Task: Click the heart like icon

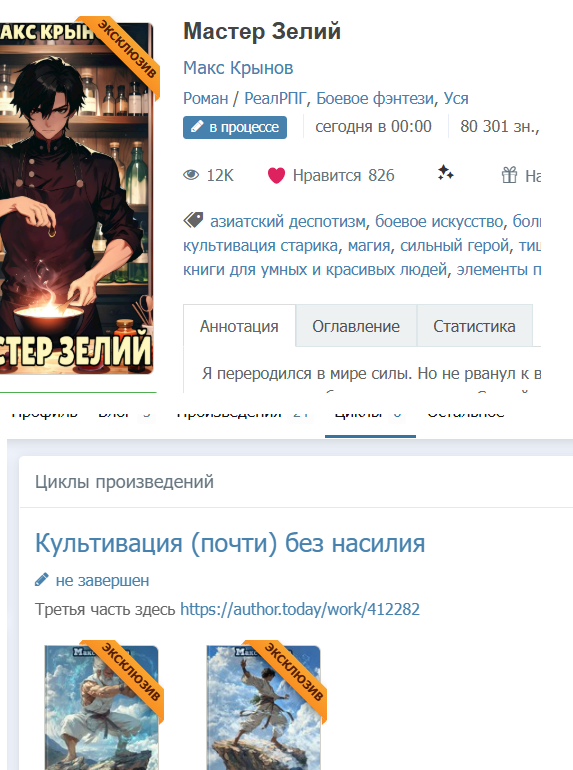Action: pyautogui.click(x=276, y=175)
